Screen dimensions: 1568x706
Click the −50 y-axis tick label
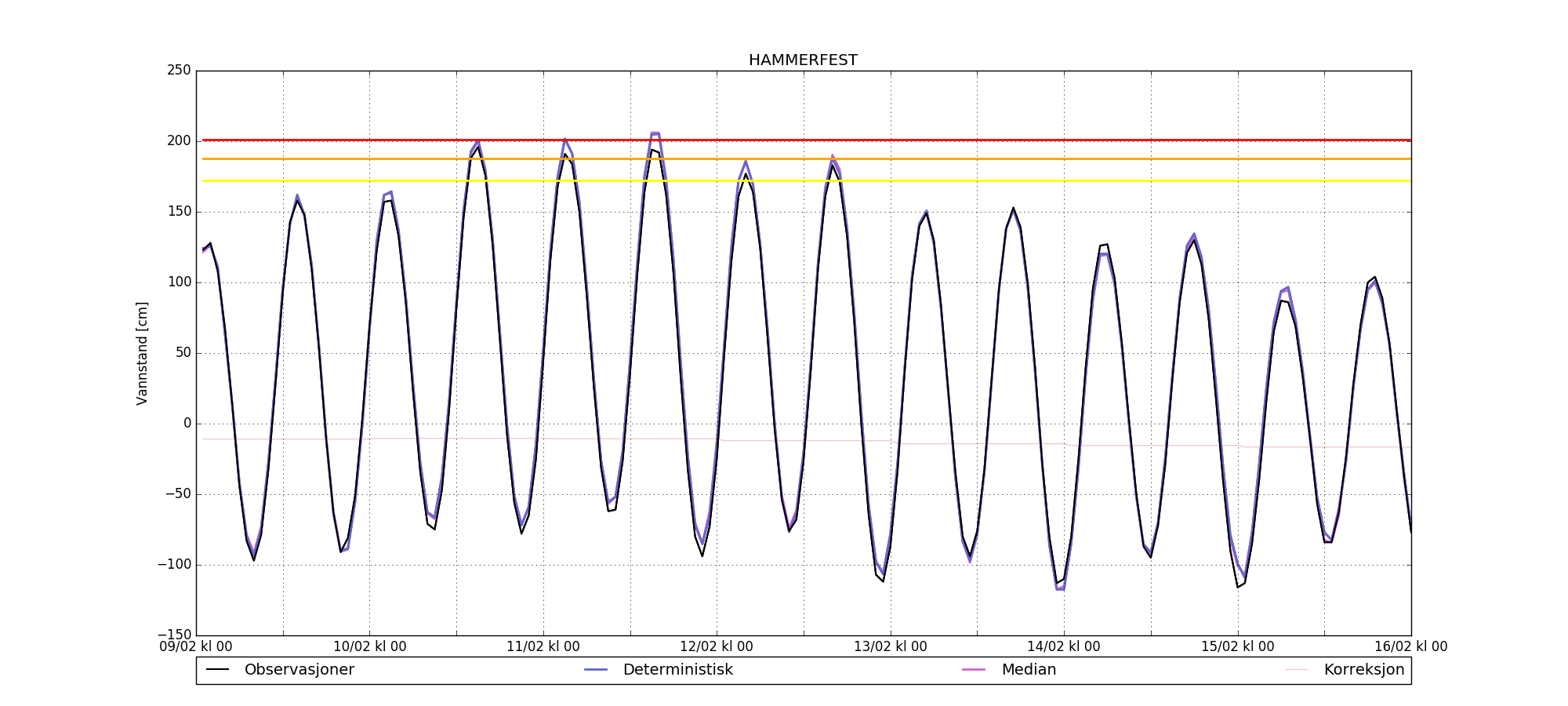click(176, 494)
